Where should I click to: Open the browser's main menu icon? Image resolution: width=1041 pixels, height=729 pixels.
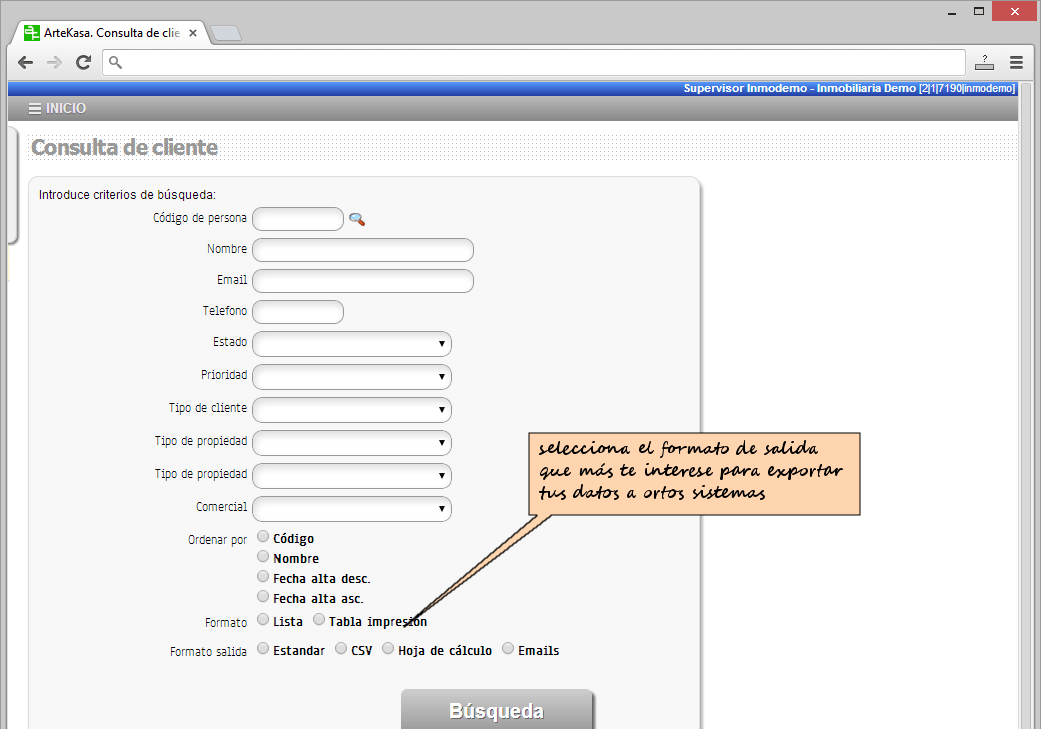tap(1016, 62)
